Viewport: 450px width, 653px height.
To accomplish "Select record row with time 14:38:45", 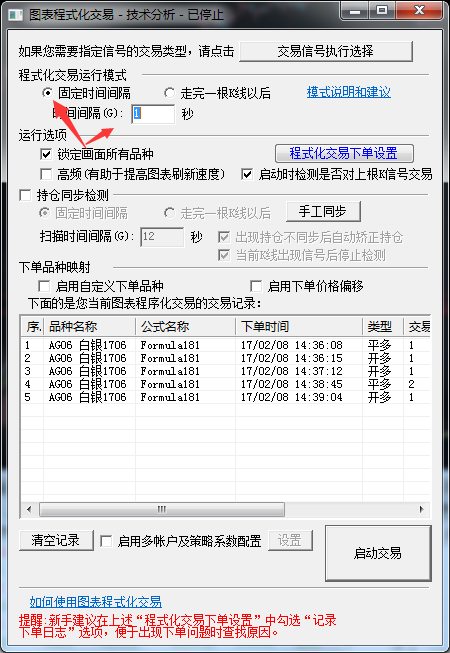I will pyautogui.click(x=226, y=384).
